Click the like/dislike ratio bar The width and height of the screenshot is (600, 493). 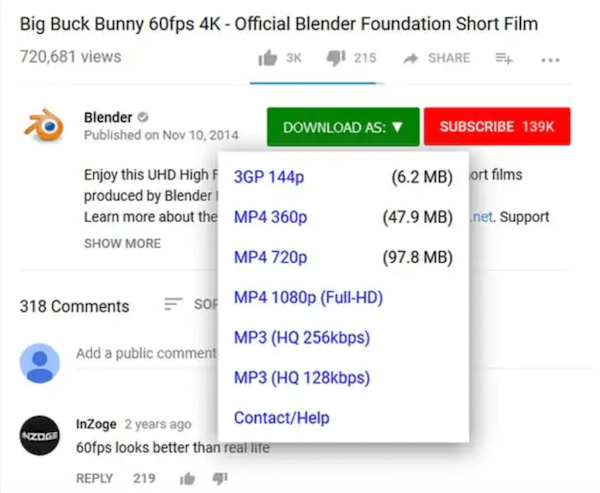(x=317, y=83)
